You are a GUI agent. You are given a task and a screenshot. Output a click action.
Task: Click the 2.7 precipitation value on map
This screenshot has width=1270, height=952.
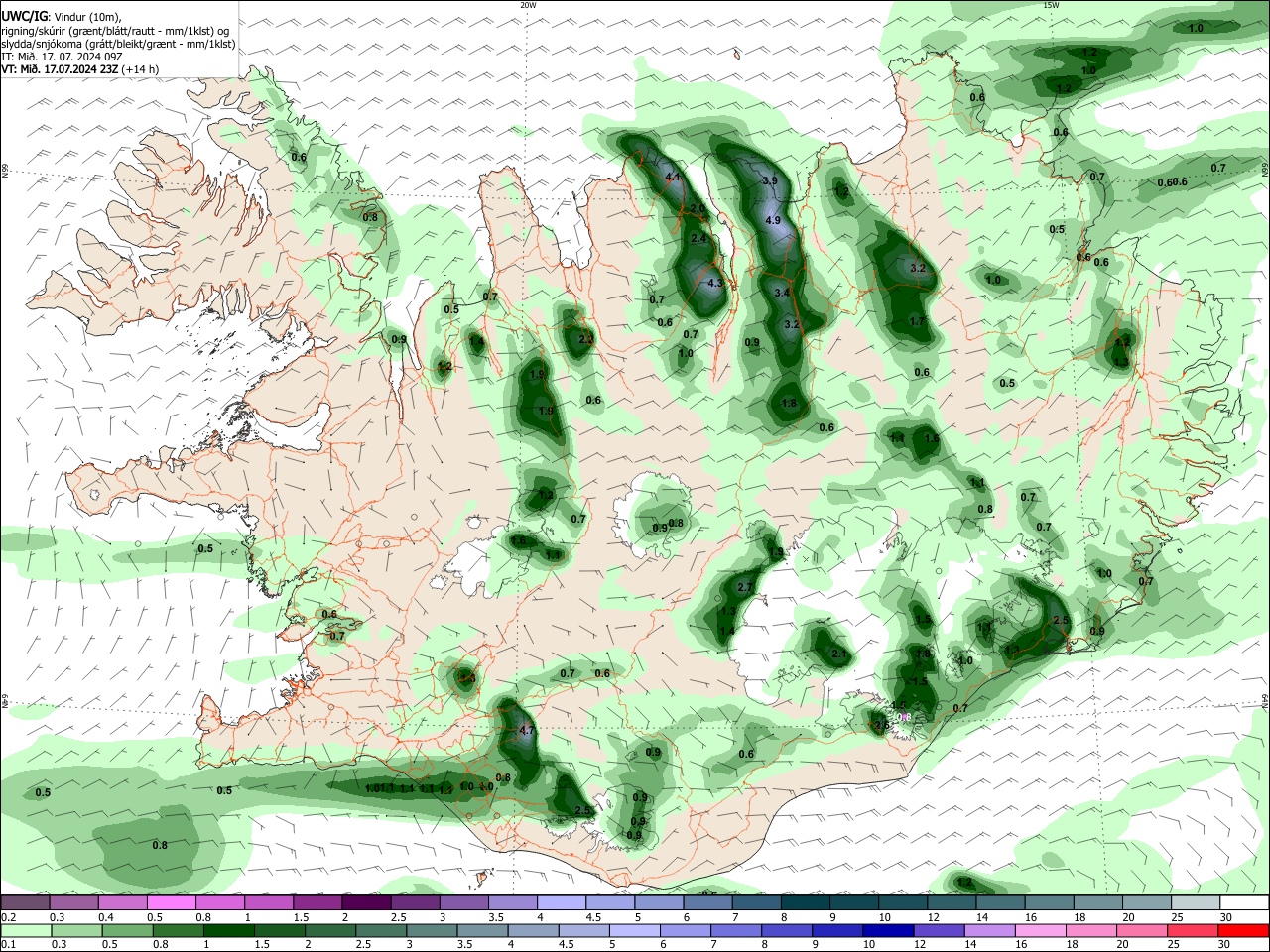point(746,589)
